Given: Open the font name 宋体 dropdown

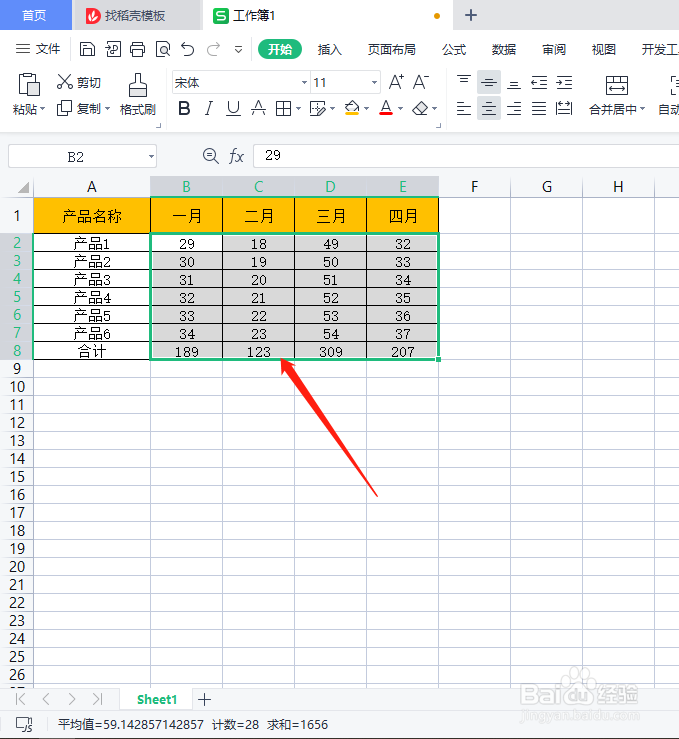Looking at the screenshot, I should click(x=304, y=82).
